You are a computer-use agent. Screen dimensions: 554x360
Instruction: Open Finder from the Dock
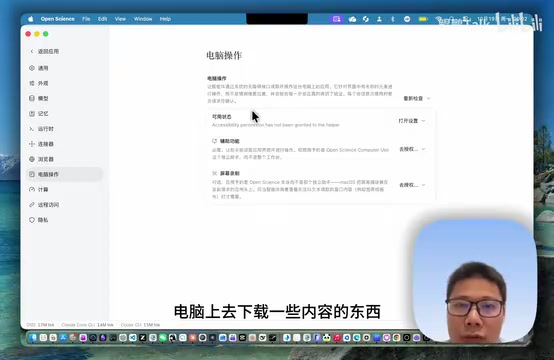coord(33,338)
